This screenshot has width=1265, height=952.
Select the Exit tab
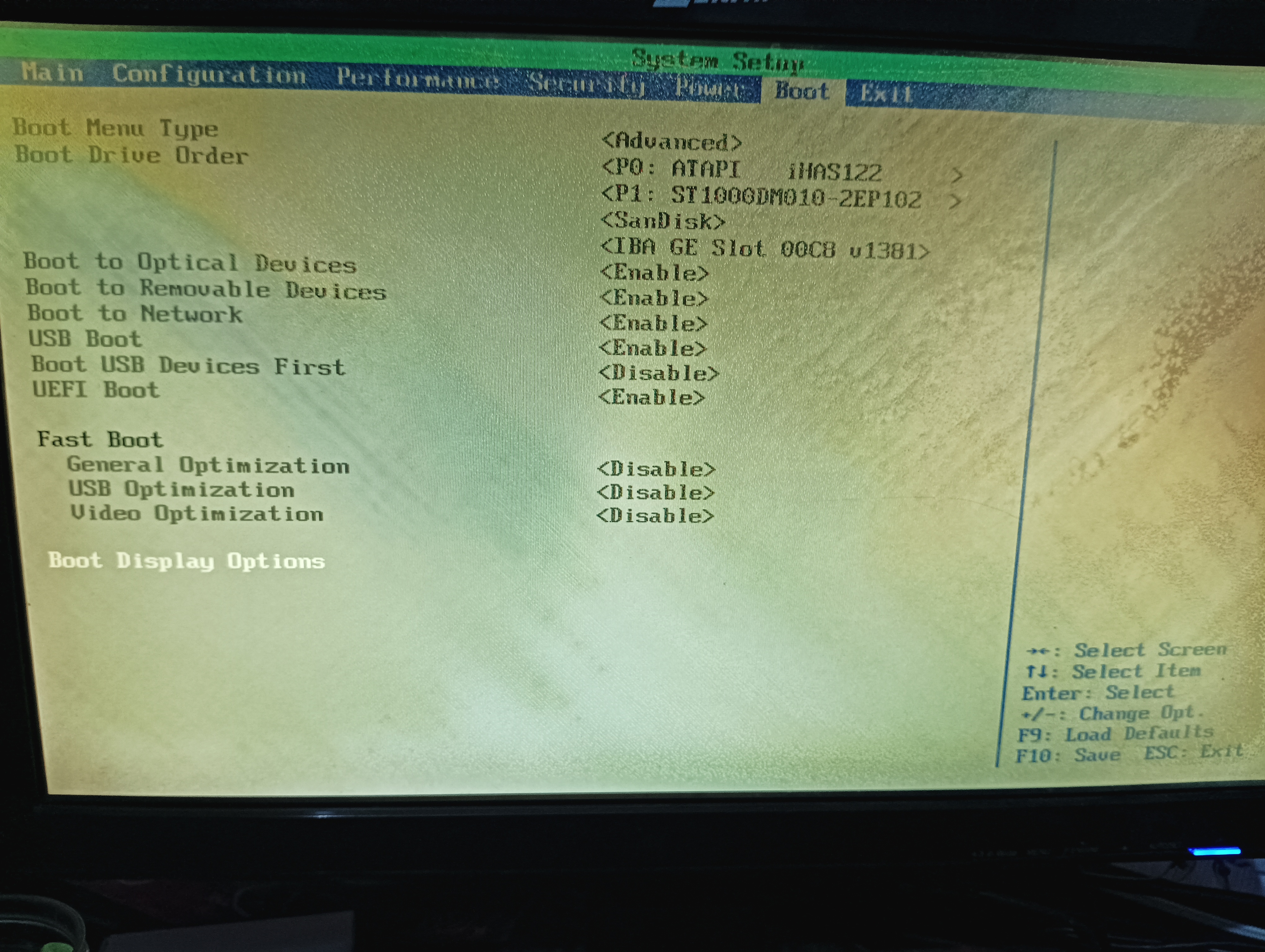[x=886, y=94]
